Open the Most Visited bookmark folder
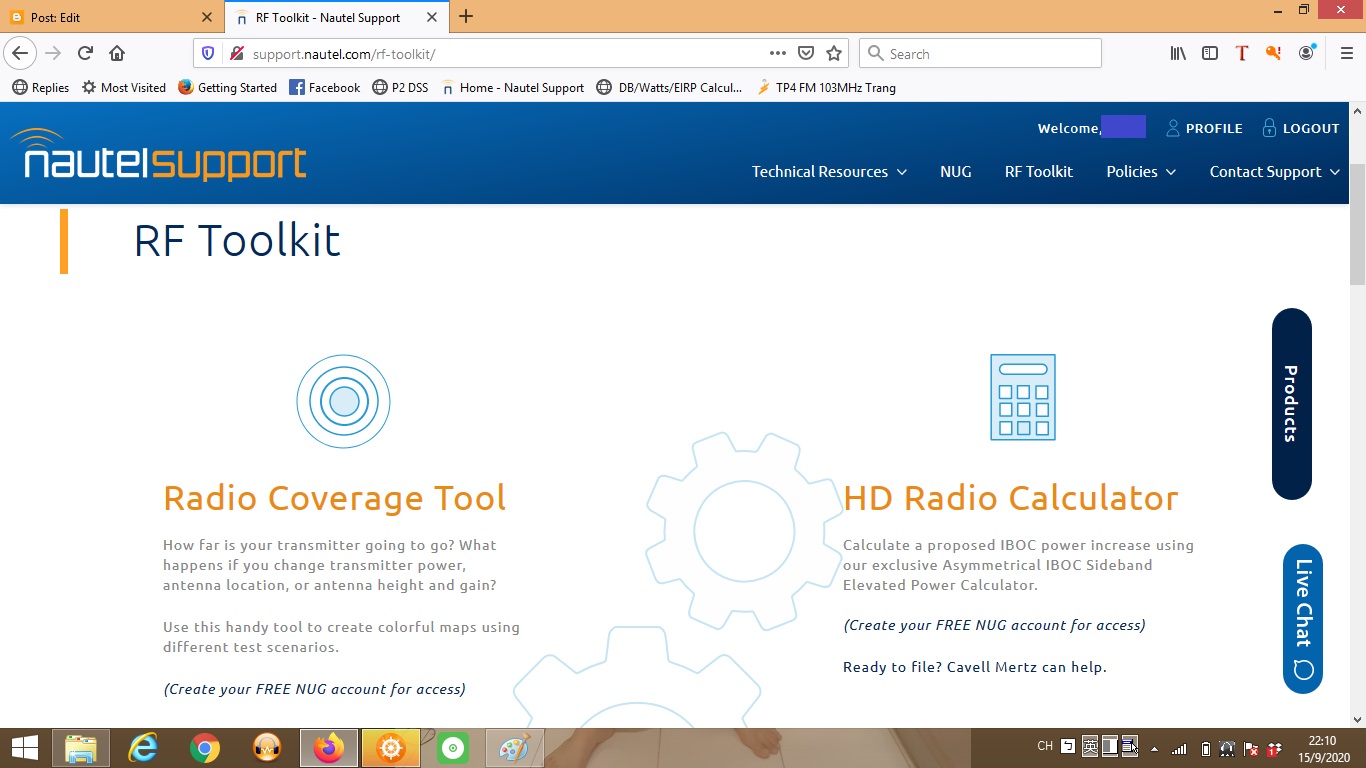This screenshot has width=1366, height=768. 124,88
